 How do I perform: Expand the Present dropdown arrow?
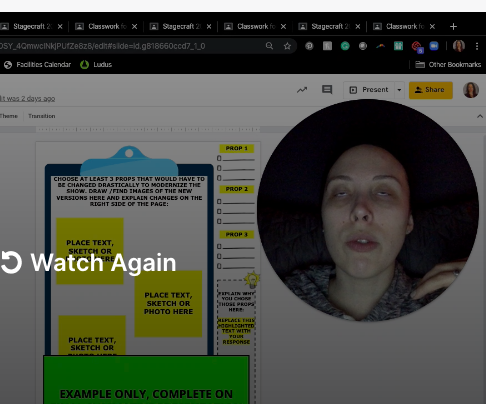click(x=399, y=90)
